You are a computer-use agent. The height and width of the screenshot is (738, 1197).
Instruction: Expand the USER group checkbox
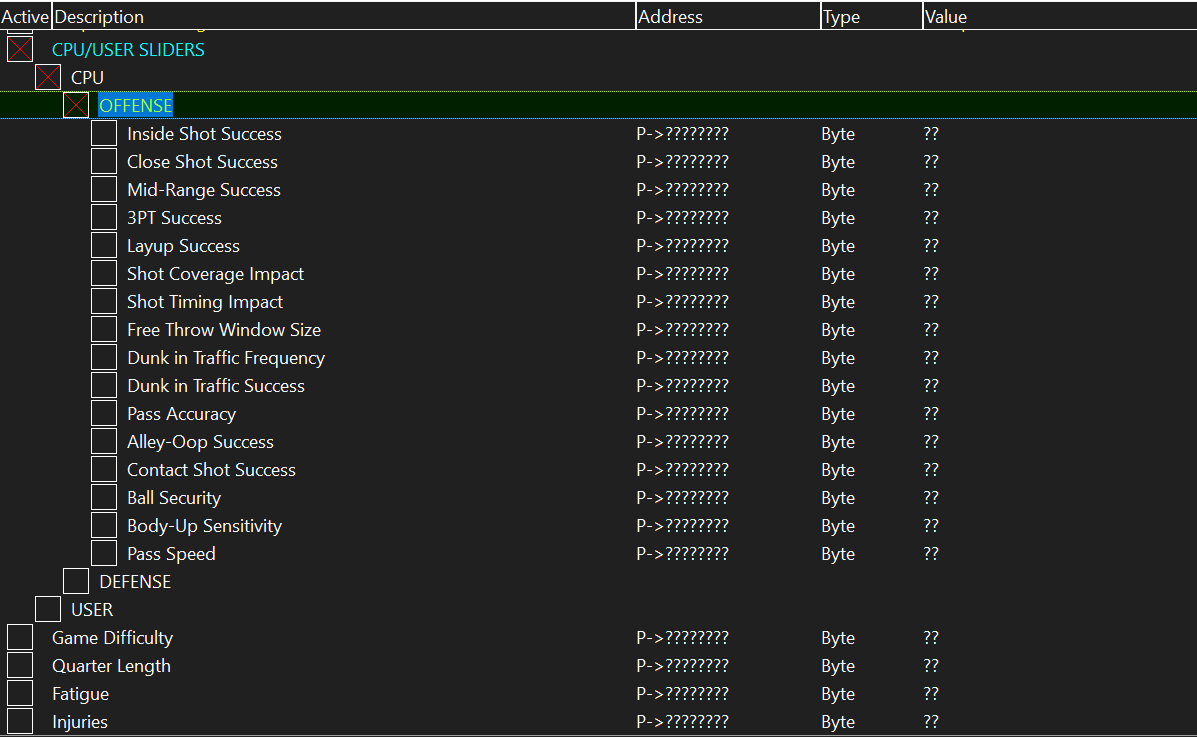[x=48, y=609]
